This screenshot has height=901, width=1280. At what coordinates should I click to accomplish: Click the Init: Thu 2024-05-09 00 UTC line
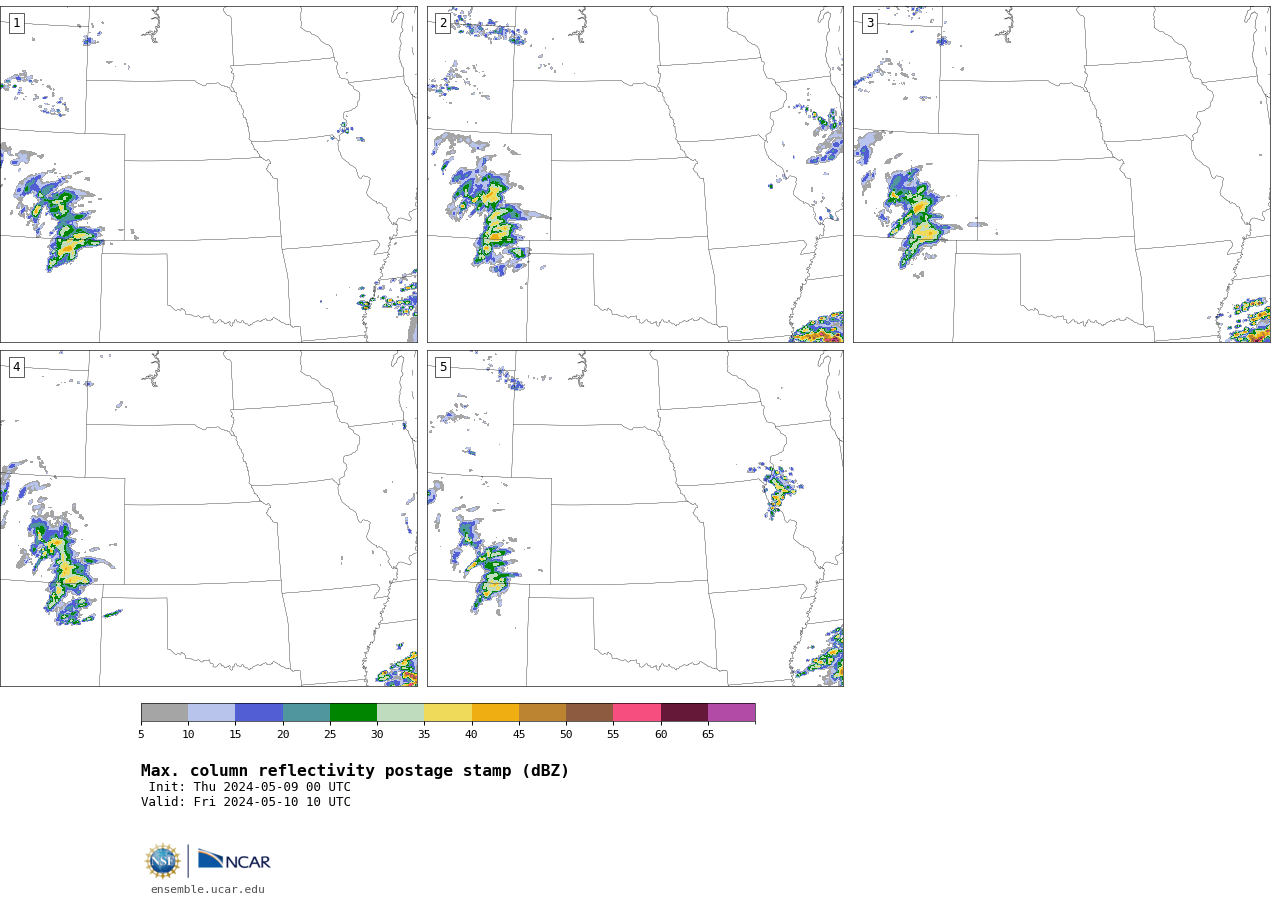click(250, 787)
